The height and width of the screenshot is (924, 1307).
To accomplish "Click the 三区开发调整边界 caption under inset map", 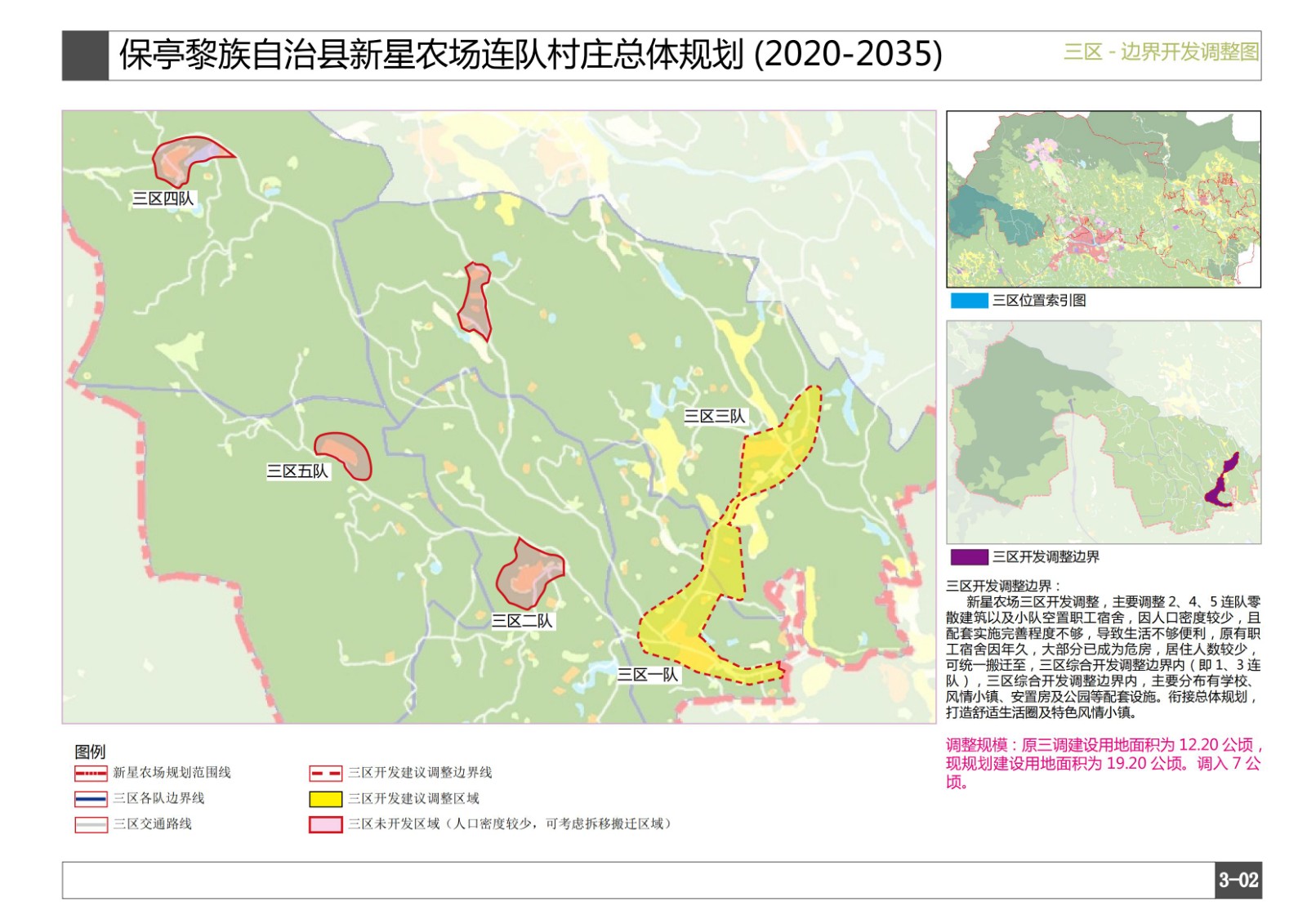I will point(1046,557).
